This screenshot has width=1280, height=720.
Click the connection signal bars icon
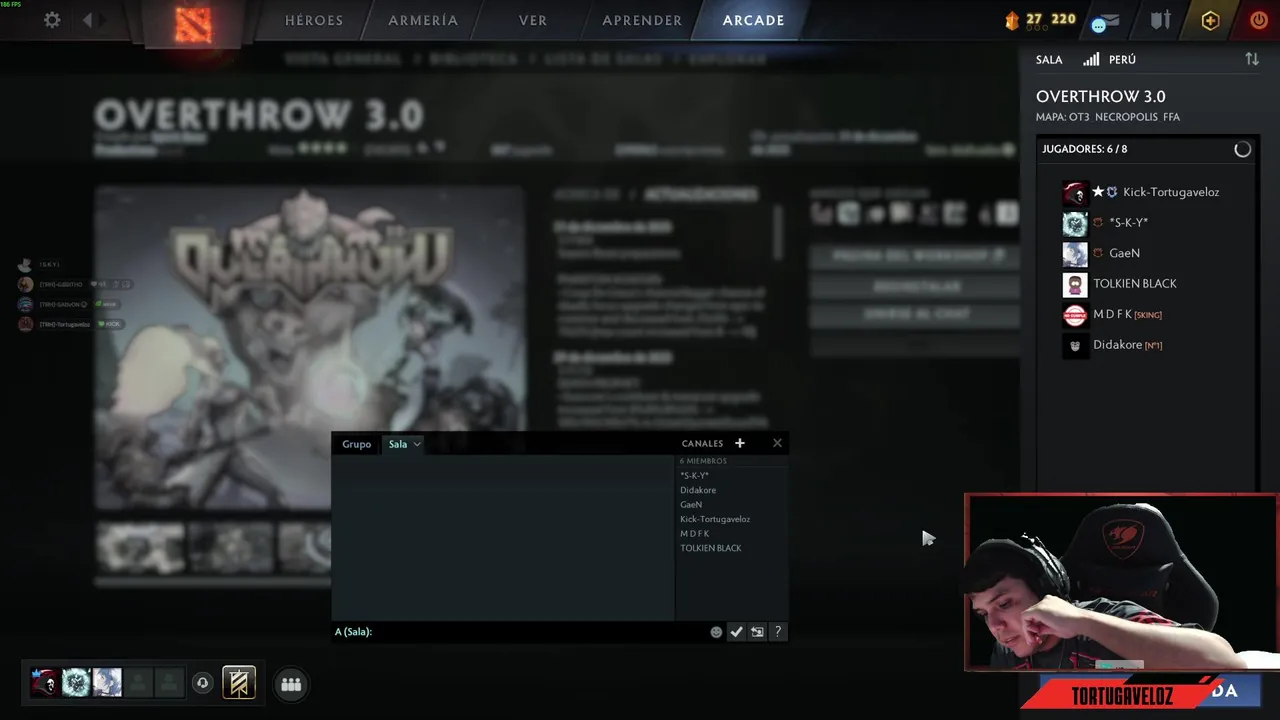click(1091, 59)
